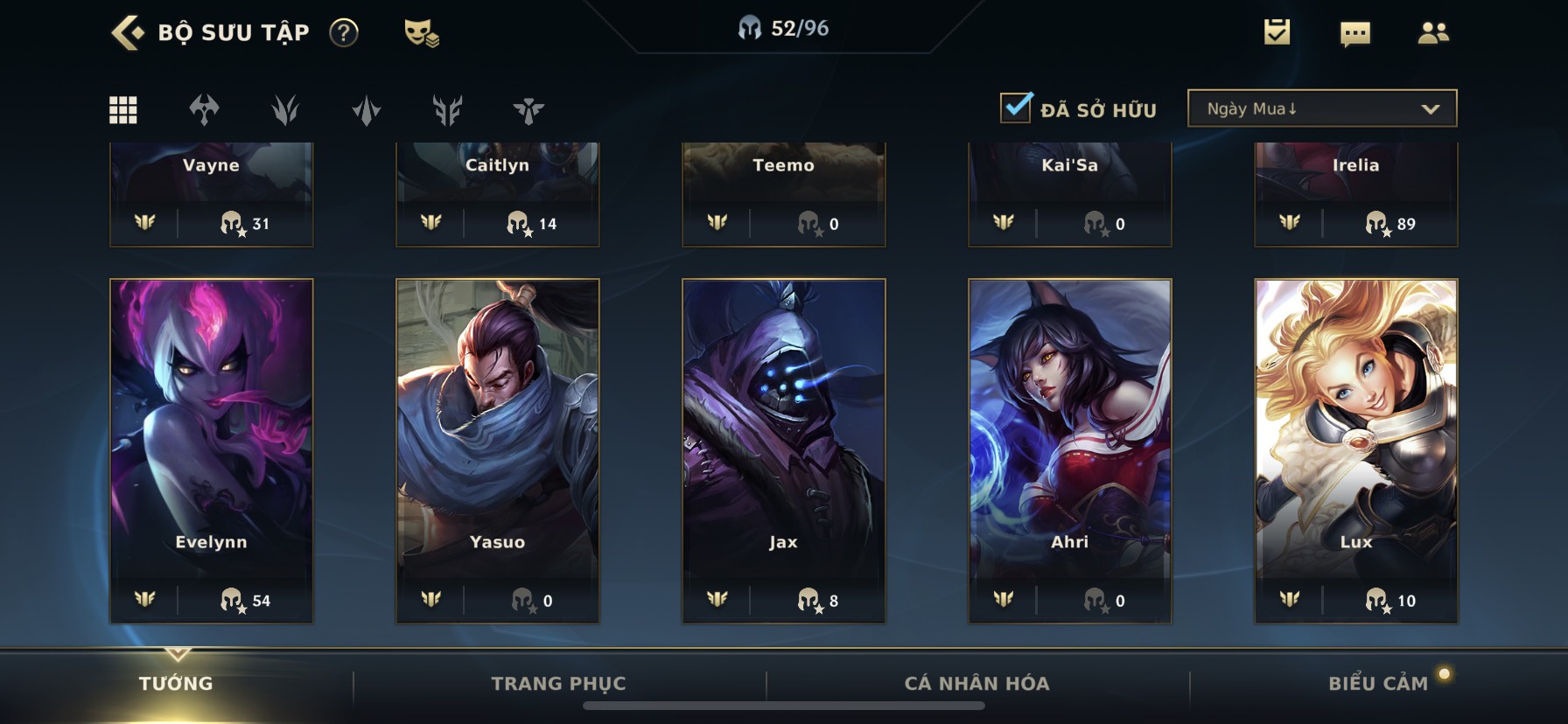
Task: Select the Lux champion portrait
Action: (1355, 450)
